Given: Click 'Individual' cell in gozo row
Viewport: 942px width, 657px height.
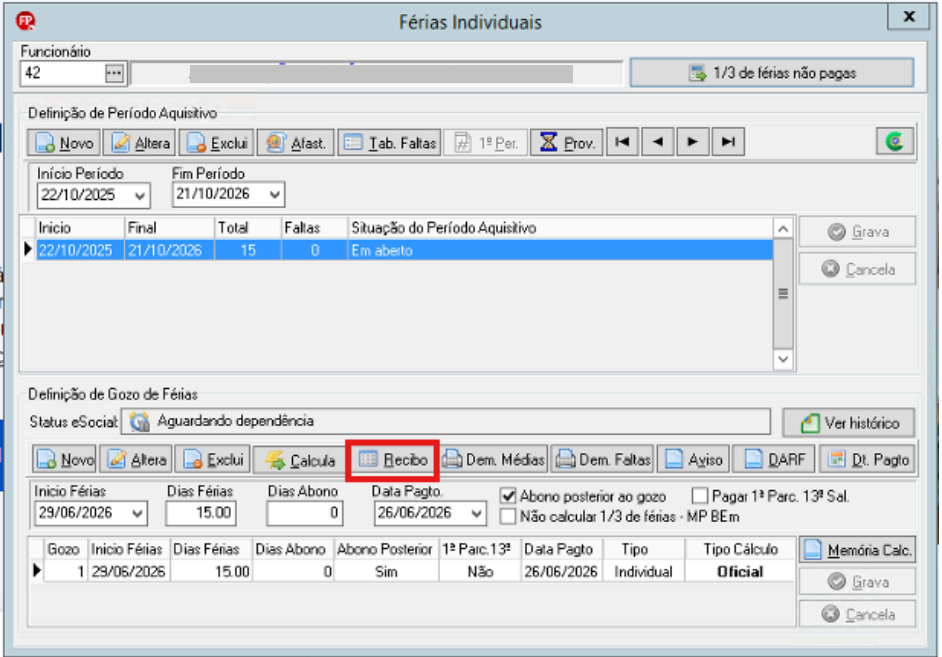Looking at the screenshot, I should click(x=643, y=572).
